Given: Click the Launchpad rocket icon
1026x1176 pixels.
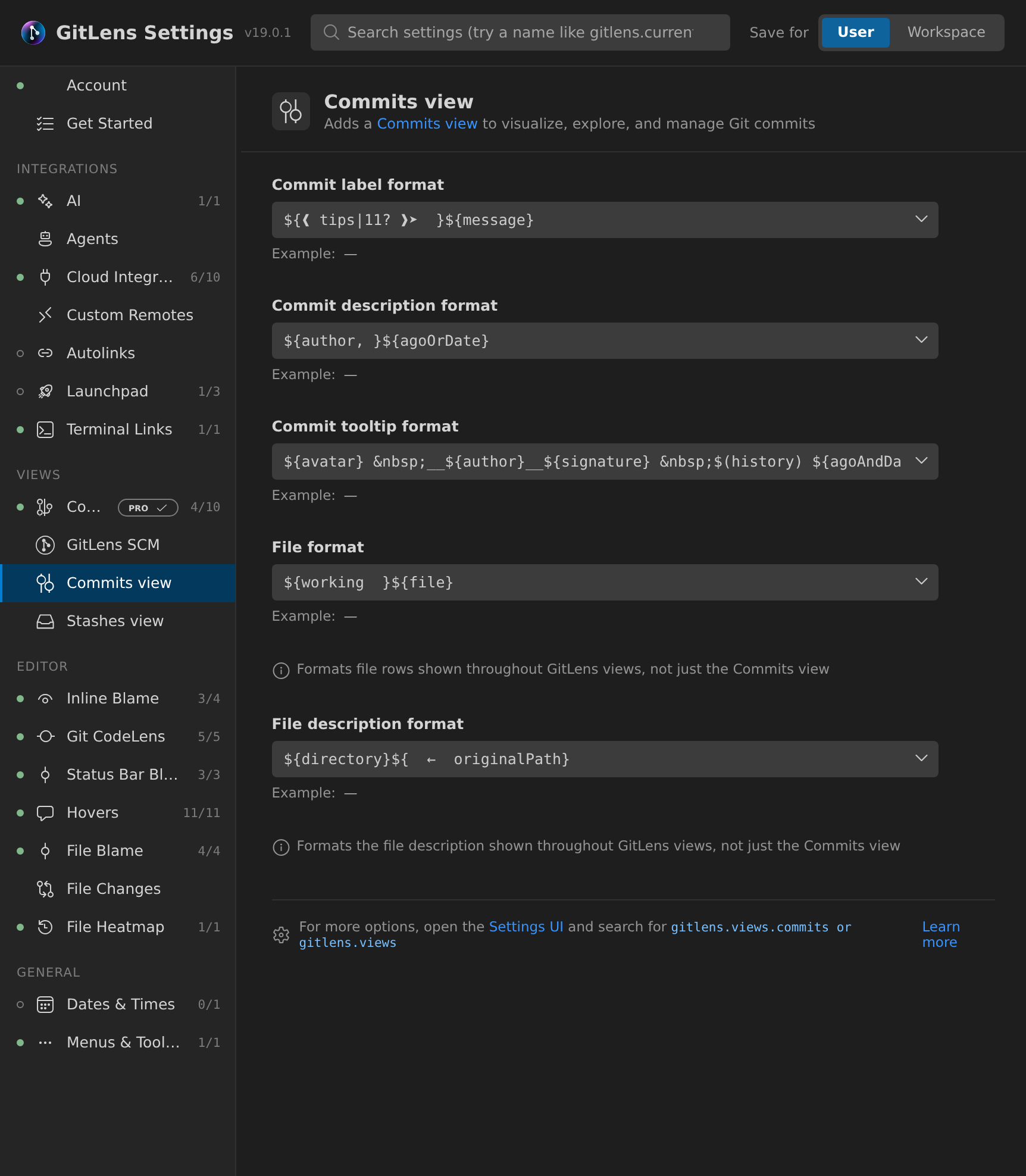Looking at the screenshot, I should [x=45, y=391].
